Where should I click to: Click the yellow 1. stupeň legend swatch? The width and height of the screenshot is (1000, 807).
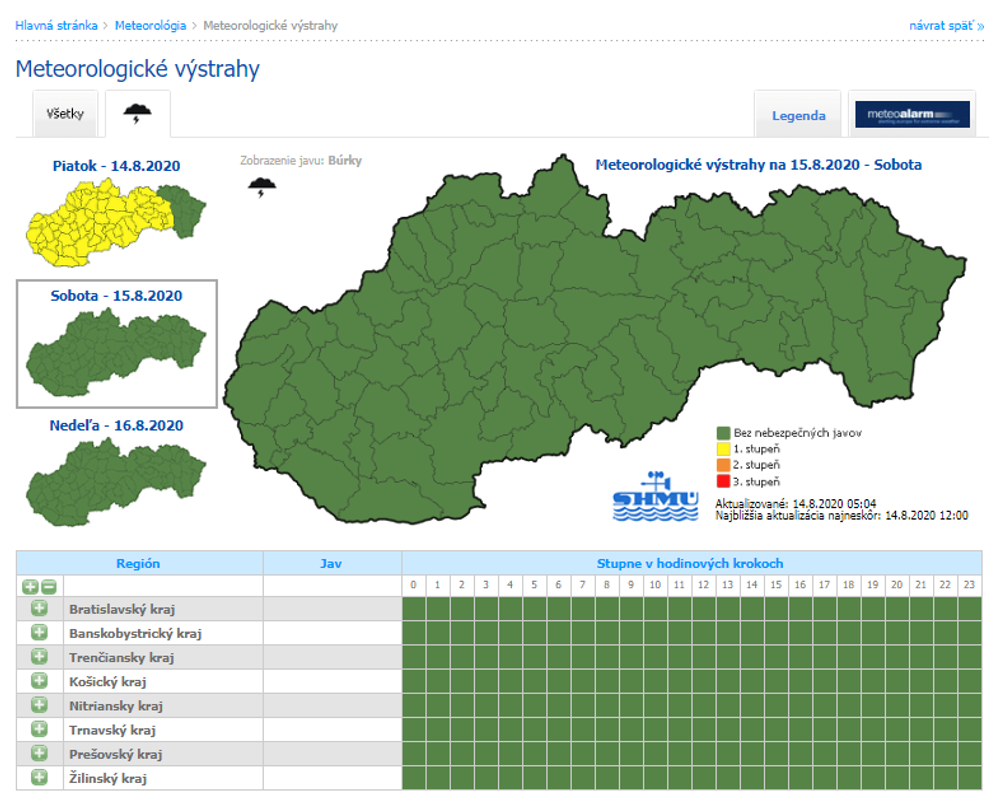coord(724,449)
